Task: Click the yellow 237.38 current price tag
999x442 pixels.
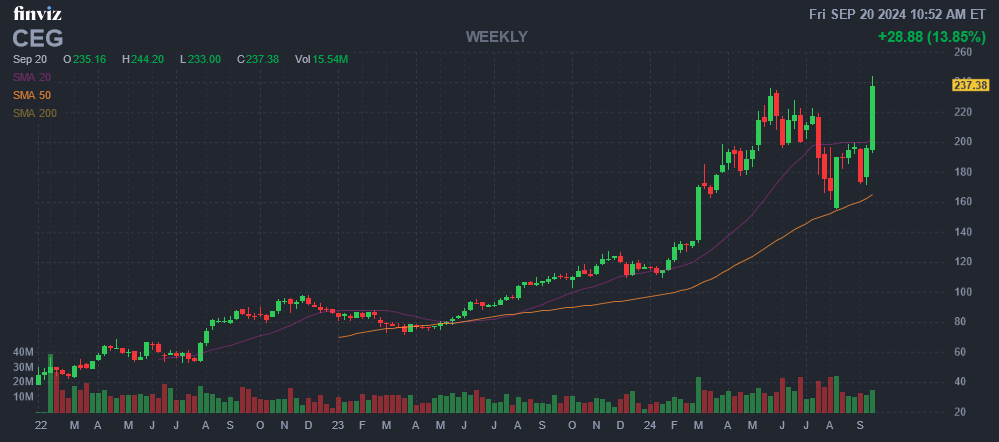Action: point(971,85)
